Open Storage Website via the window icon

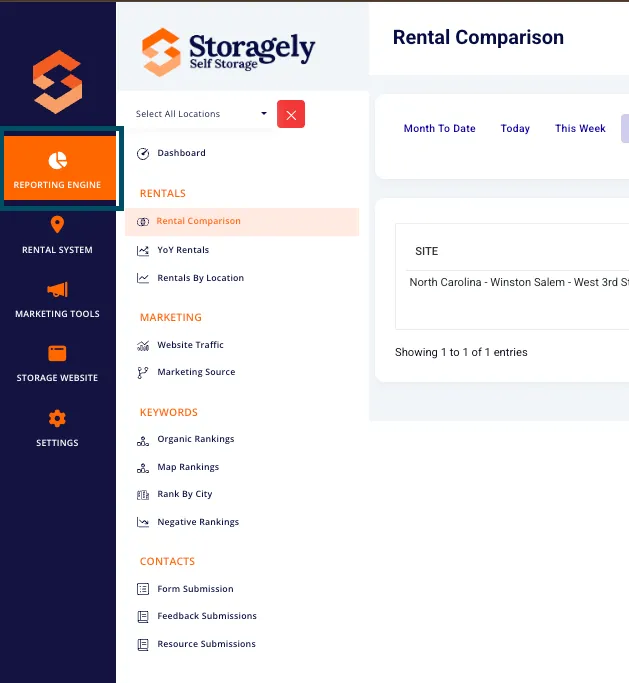(57, 353)
